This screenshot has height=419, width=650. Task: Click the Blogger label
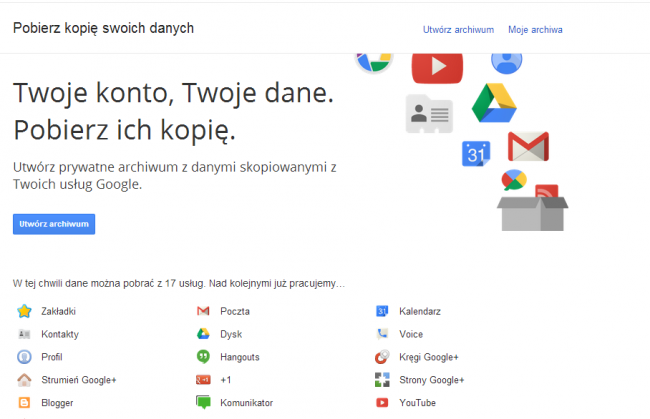coord(57,403)
